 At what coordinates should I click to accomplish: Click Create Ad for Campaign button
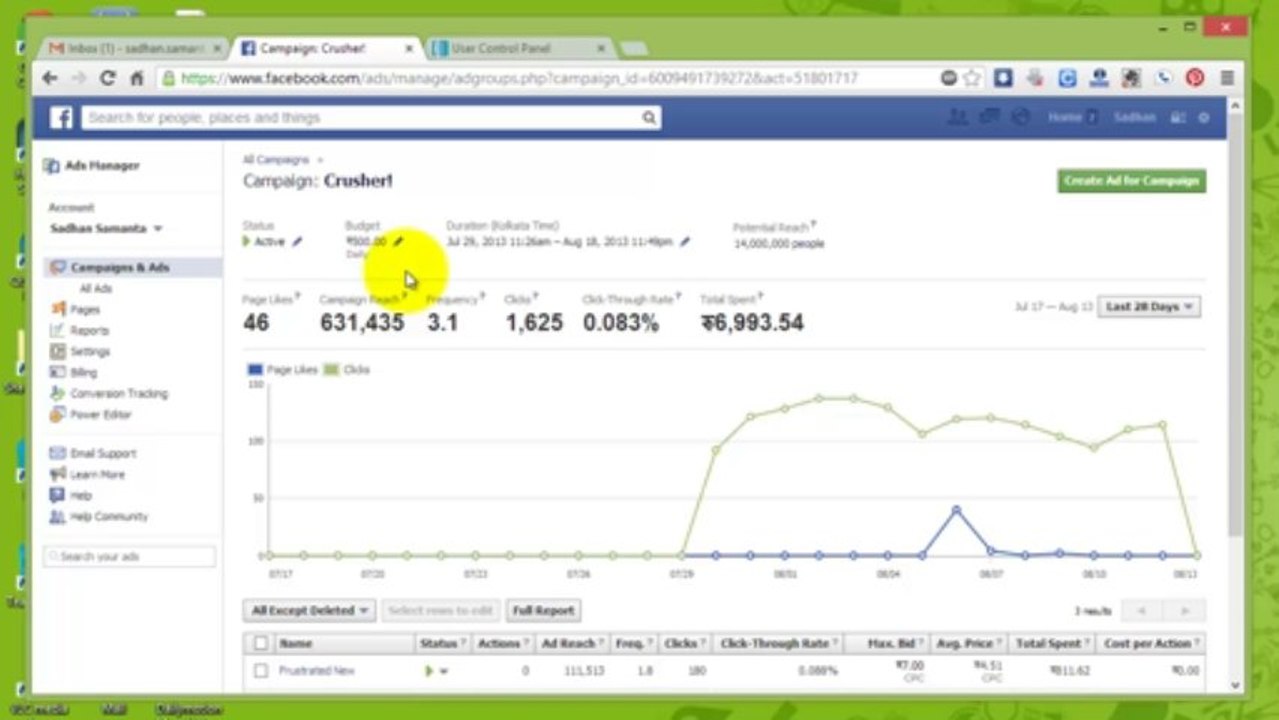click(1132, 181)
